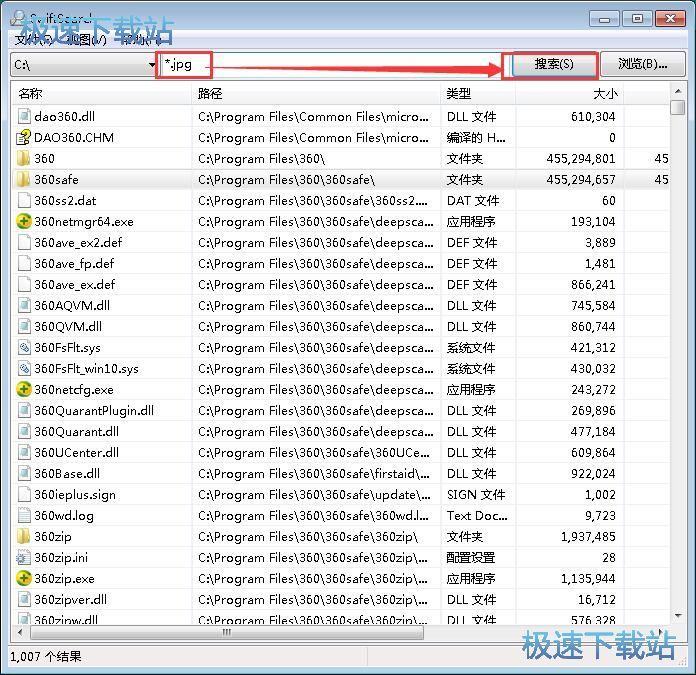Minimize the SwiftSearch window

[604, 19]
